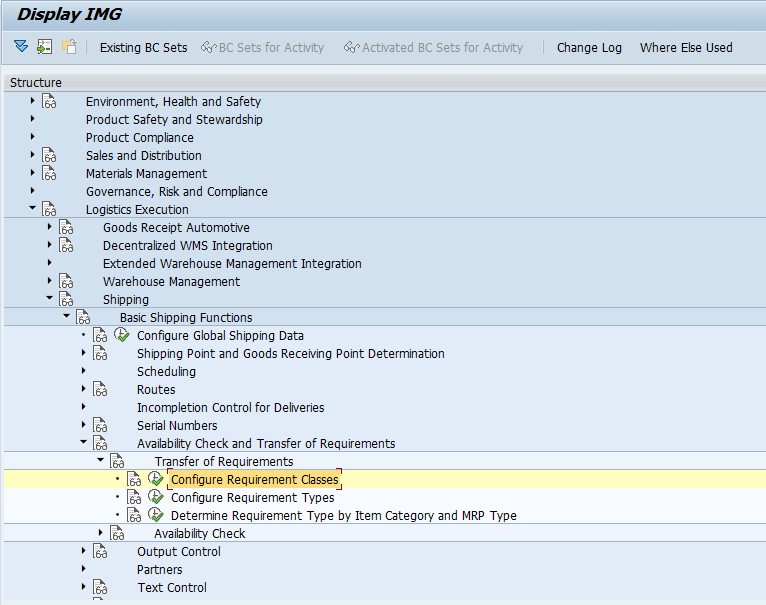
Task: Open documentation icon for Output Control
Action: (100, 552)
